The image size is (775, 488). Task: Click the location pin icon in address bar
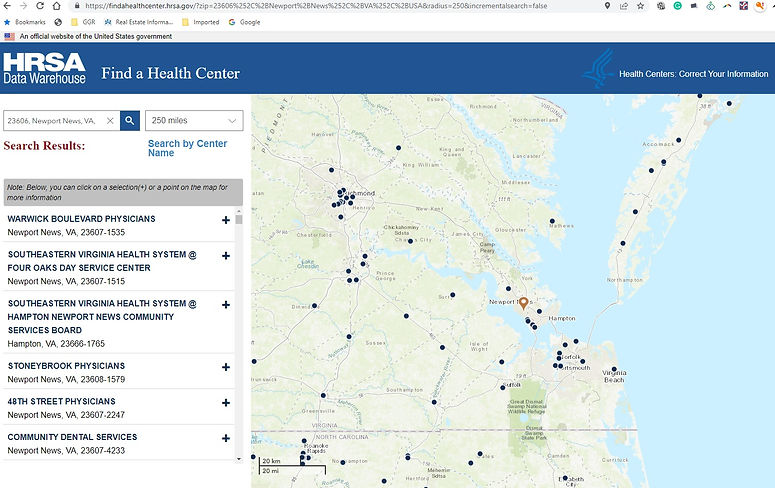pos(607,6)
